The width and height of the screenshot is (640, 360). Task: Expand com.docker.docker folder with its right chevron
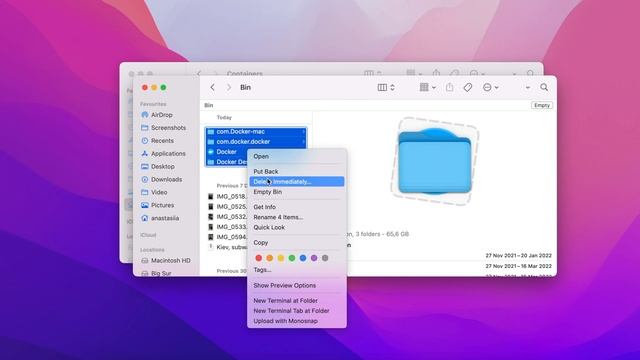click(304, 142)
